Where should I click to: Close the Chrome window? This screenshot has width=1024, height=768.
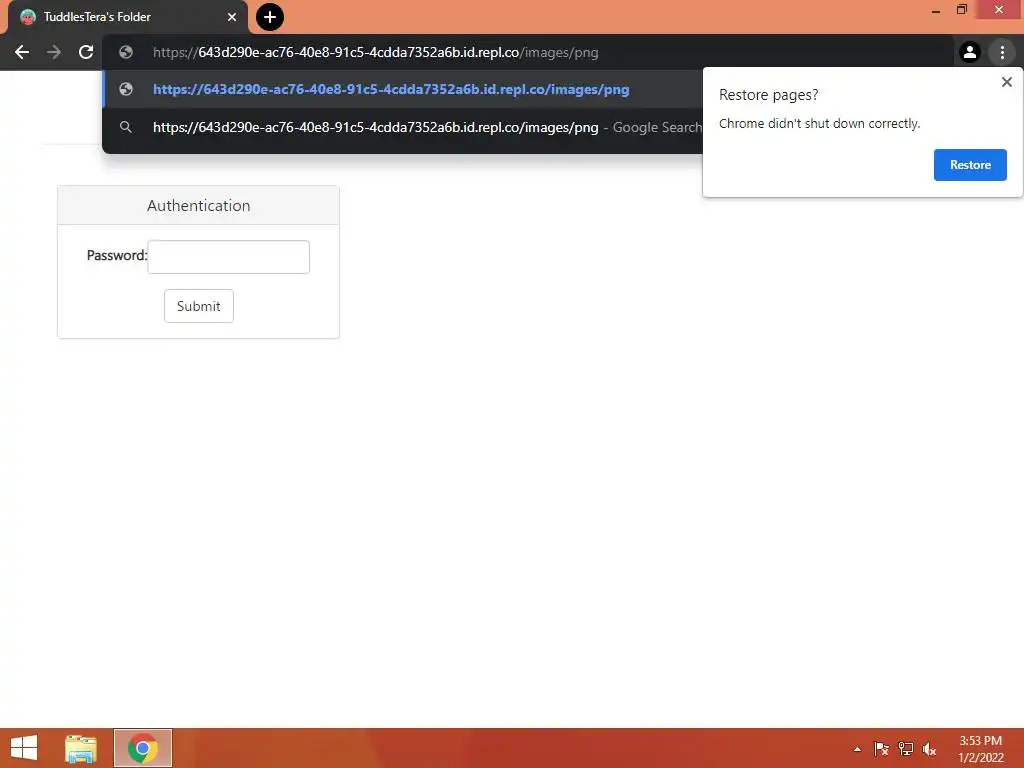pos(999,9)
